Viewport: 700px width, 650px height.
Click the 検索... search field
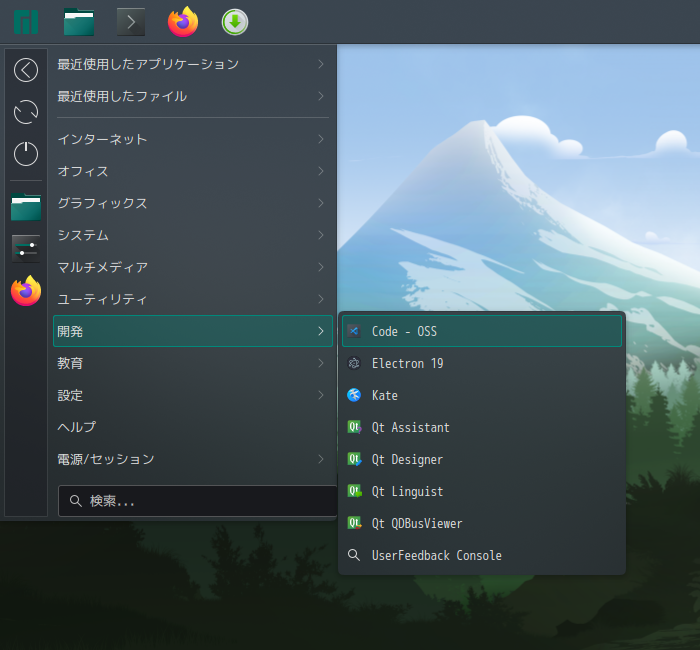197,501
